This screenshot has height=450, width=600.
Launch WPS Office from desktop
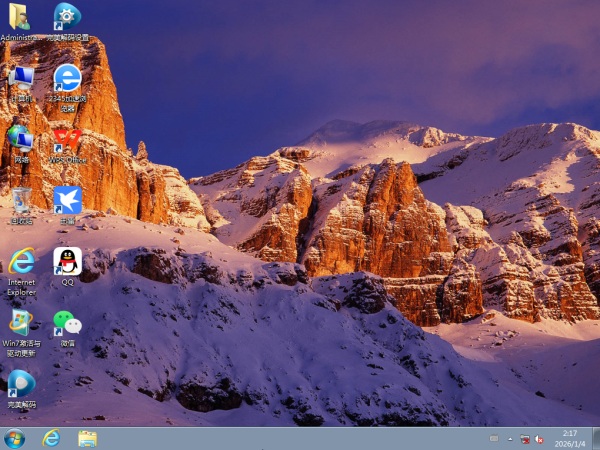click(67, 138)
